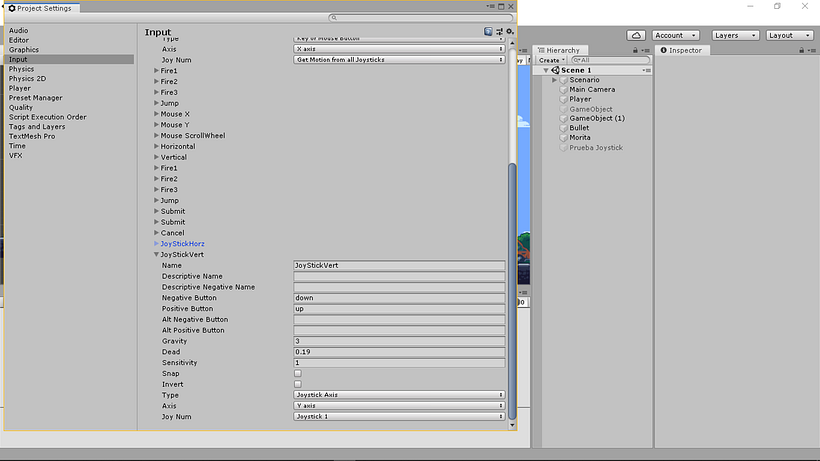Click the cloud services icon
The height and width of the screenshot is (461, 820).
[x=634, y=35]
